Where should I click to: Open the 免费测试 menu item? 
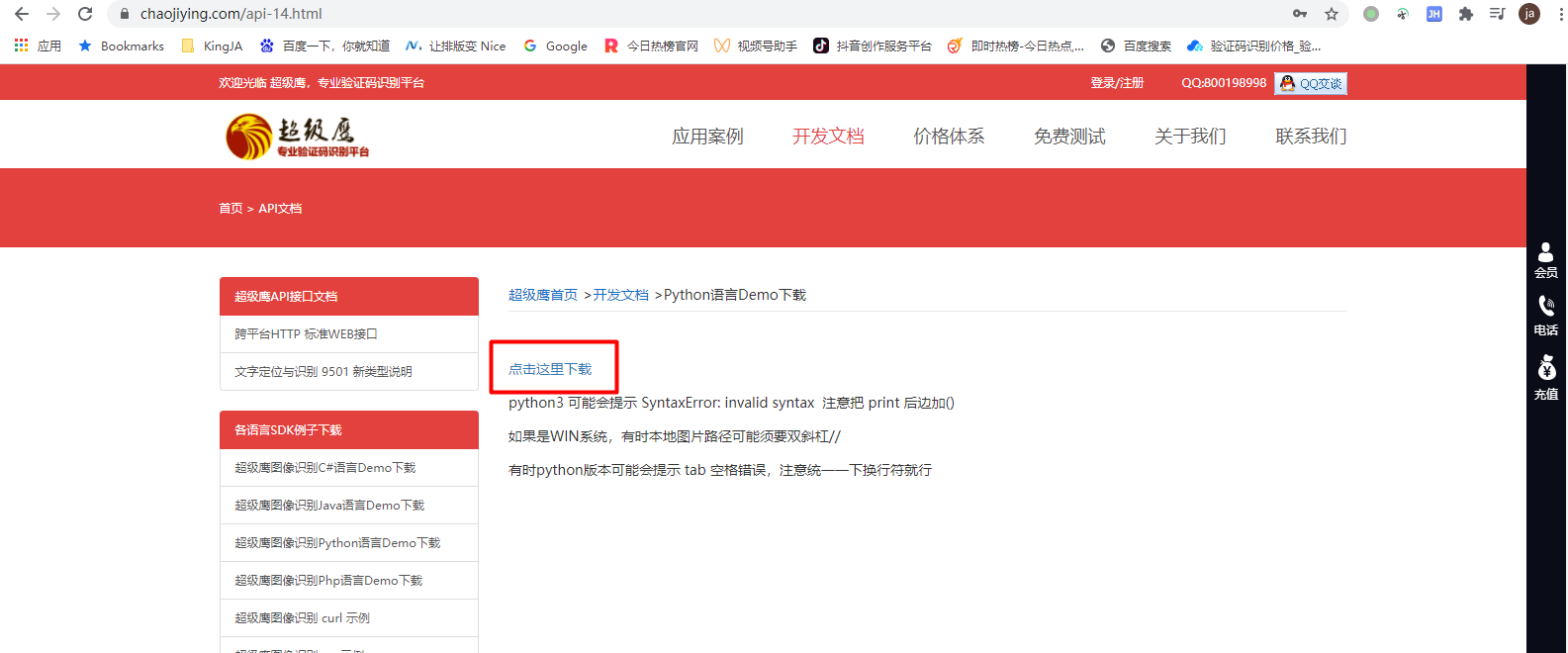pos(1069,137)
